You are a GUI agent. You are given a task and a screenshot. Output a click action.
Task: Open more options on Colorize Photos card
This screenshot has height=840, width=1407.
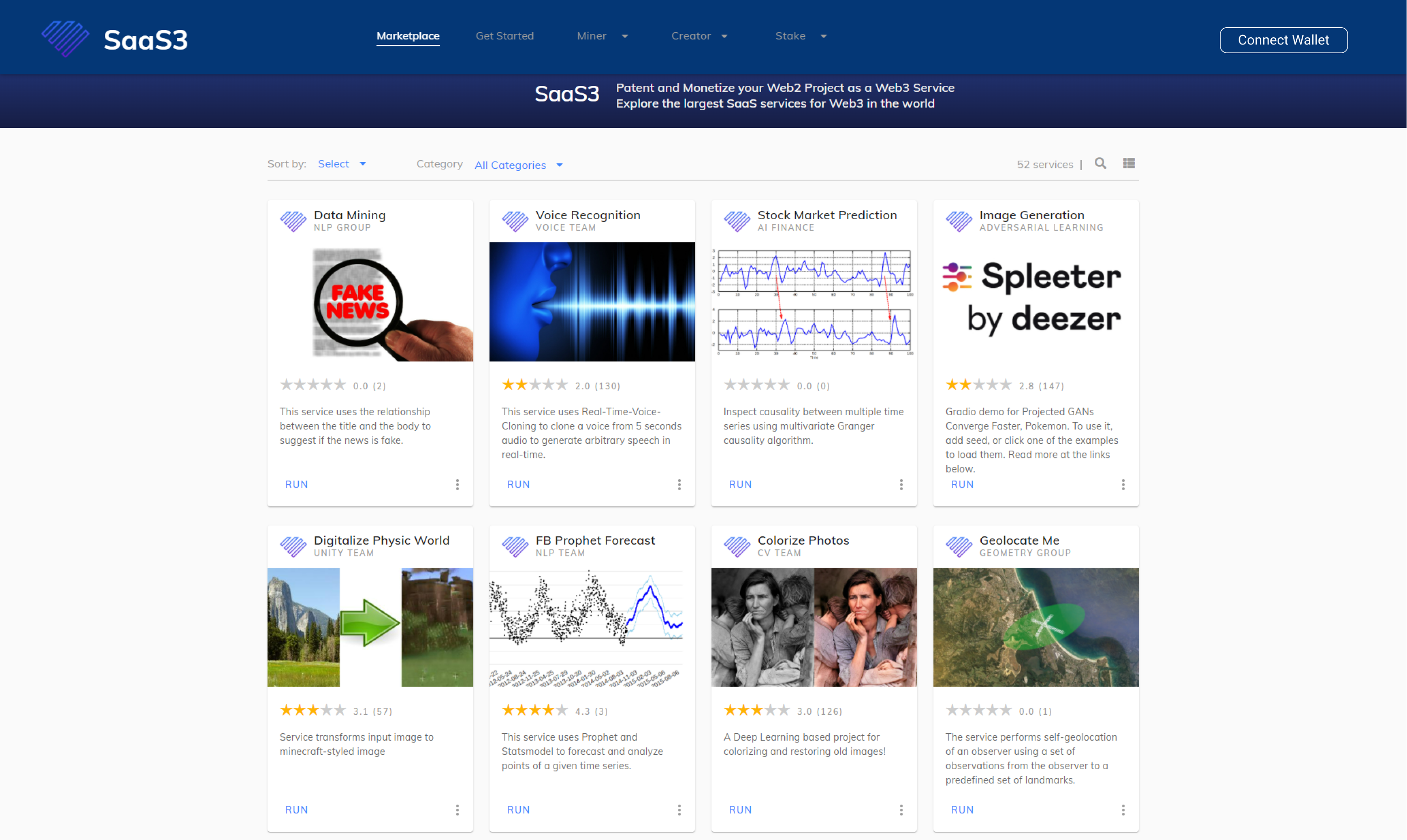click(x=901, y=810)
